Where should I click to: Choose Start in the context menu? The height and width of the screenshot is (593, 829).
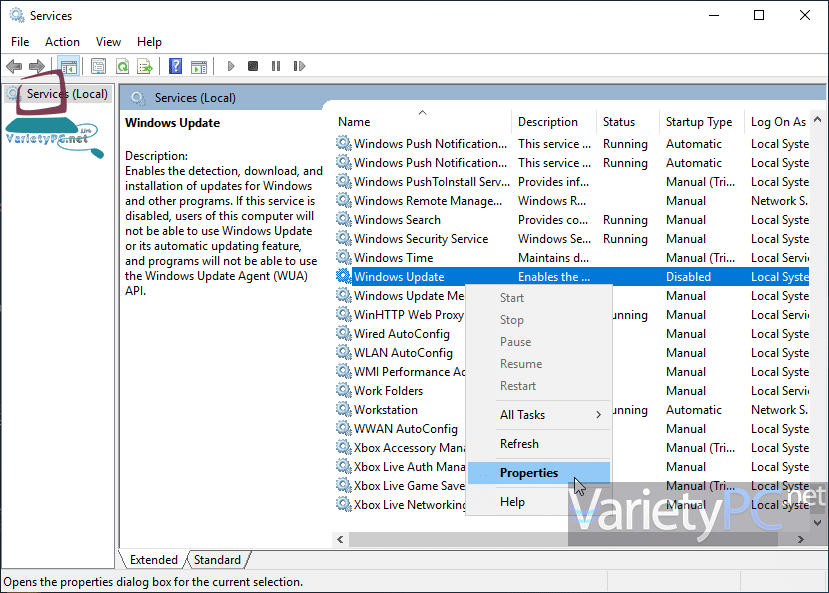(538, 298)
